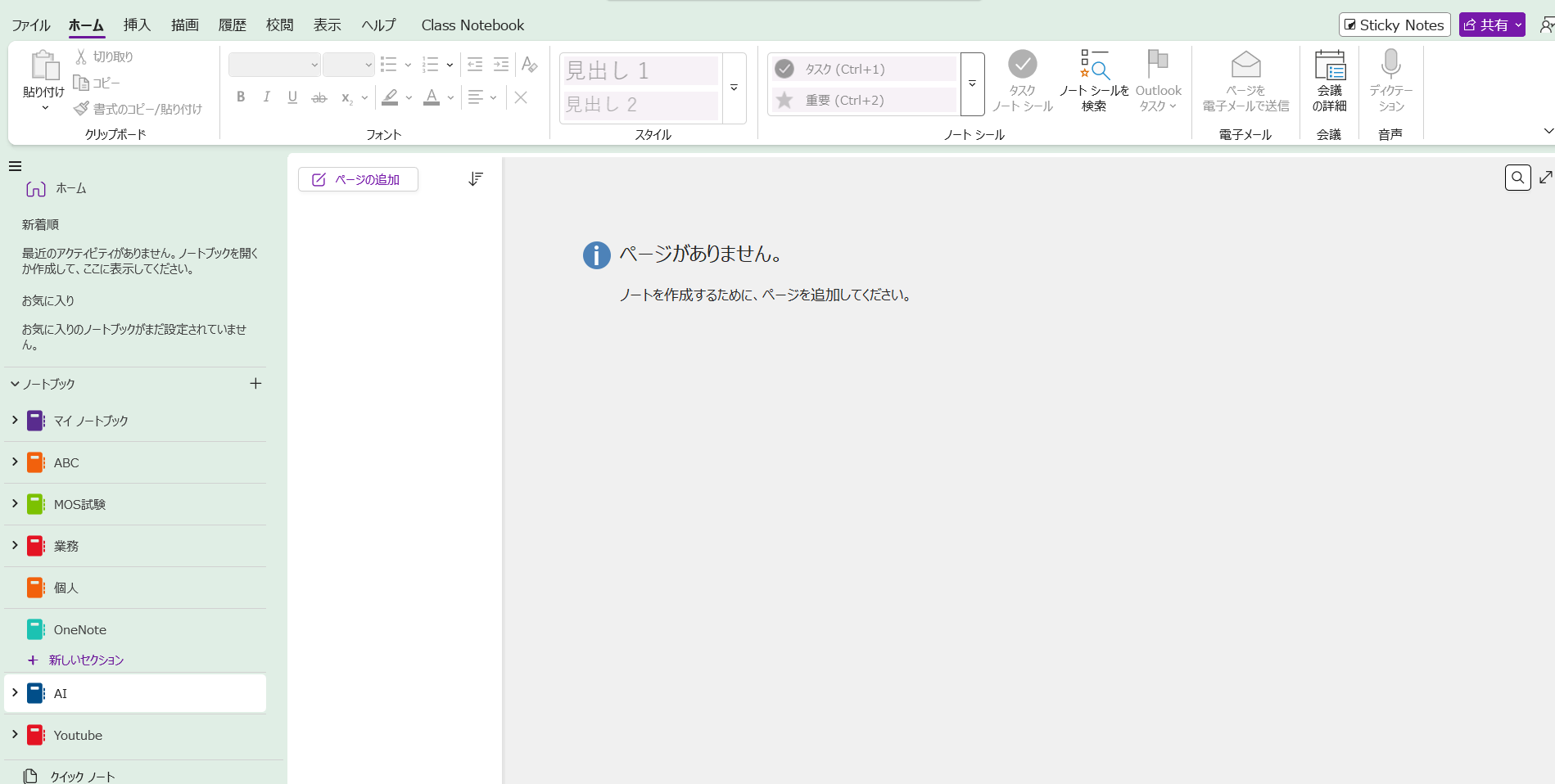Toggle bold formatting
Image resolution: width=1555 pixels, height=784 pixels.
[x=240, y=97]
